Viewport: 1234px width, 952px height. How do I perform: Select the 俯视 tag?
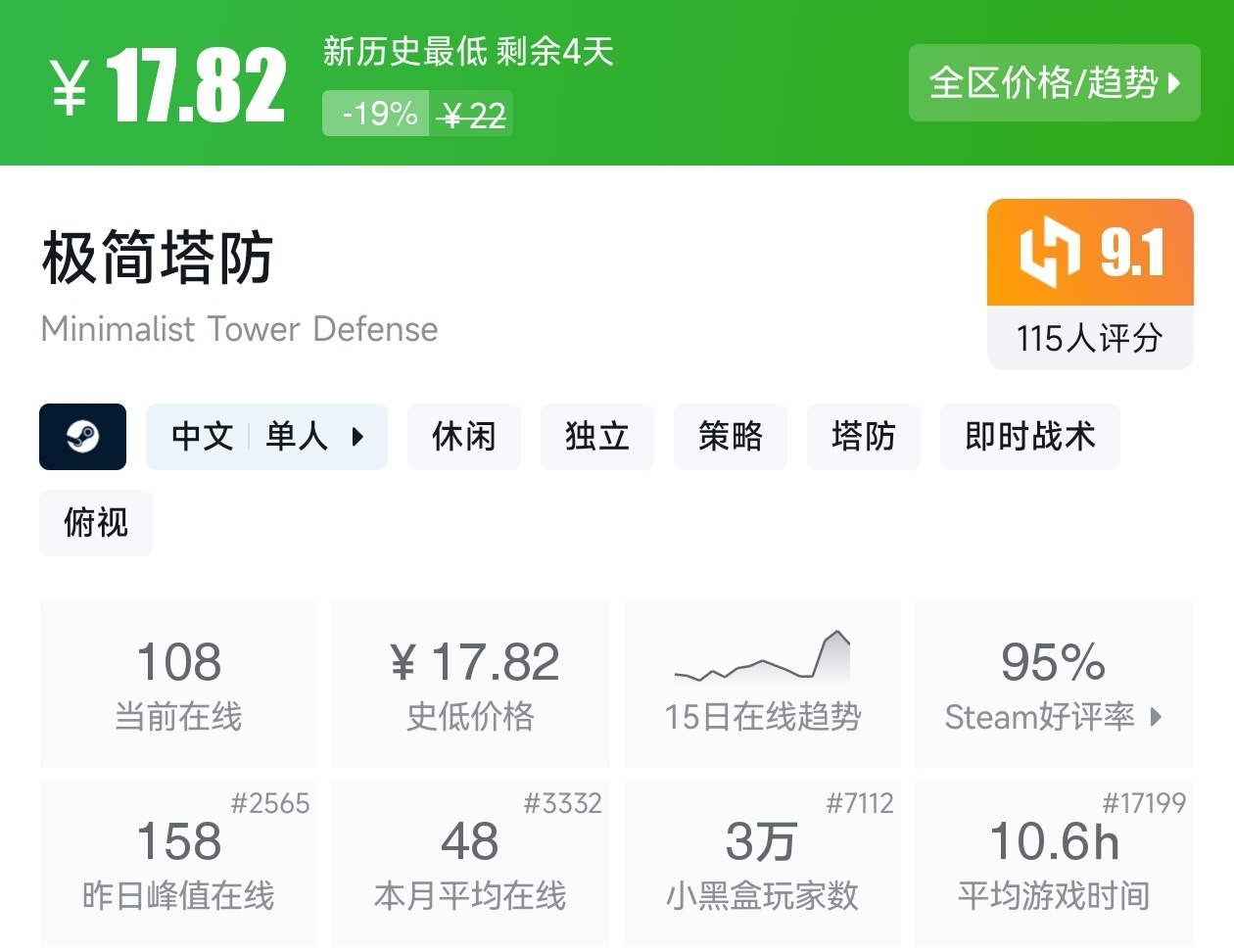[x=95, y=523]
